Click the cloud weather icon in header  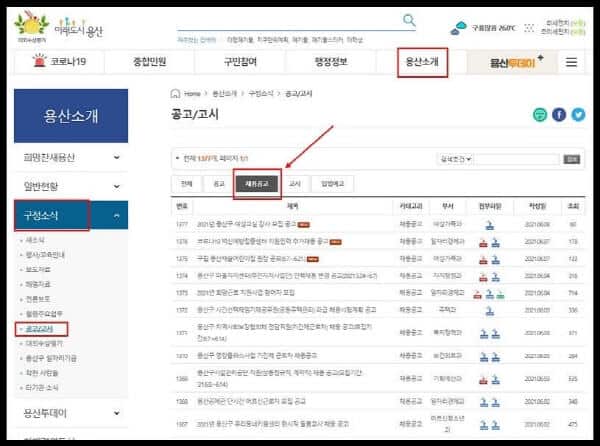point(458,28)
